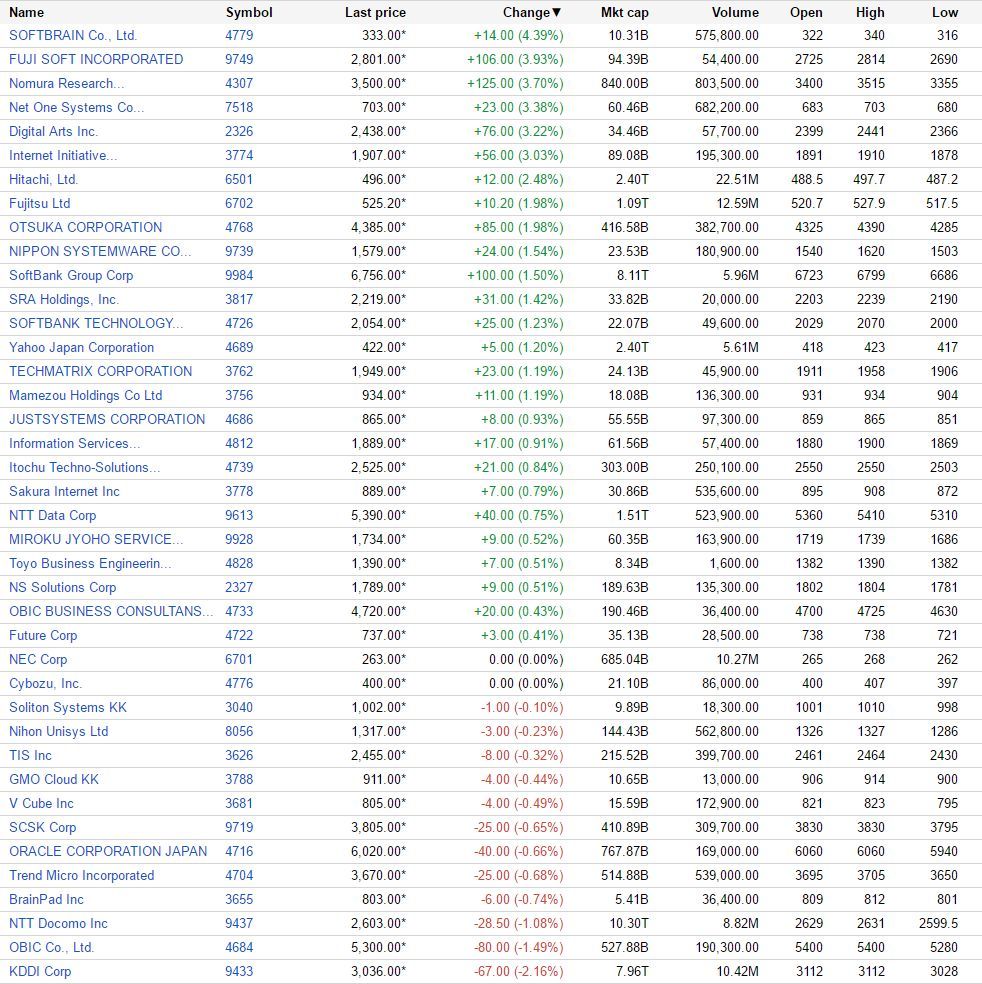Viewport: 982px width, 984px height.
Task: Open the MIROKU JYOHO SERVICE... link
Action: [x=96, y=540]
